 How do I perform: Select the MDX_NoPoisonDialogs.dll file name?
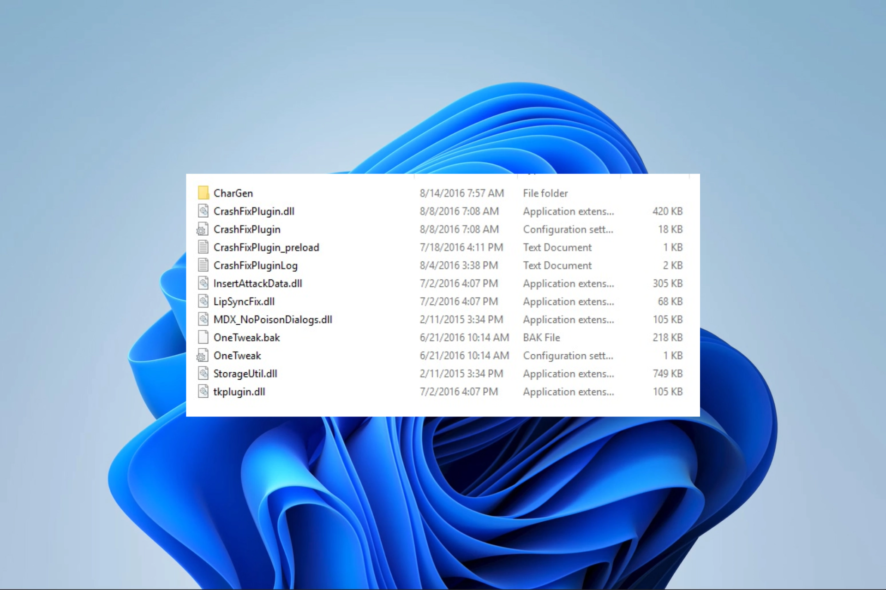(273, 320)
